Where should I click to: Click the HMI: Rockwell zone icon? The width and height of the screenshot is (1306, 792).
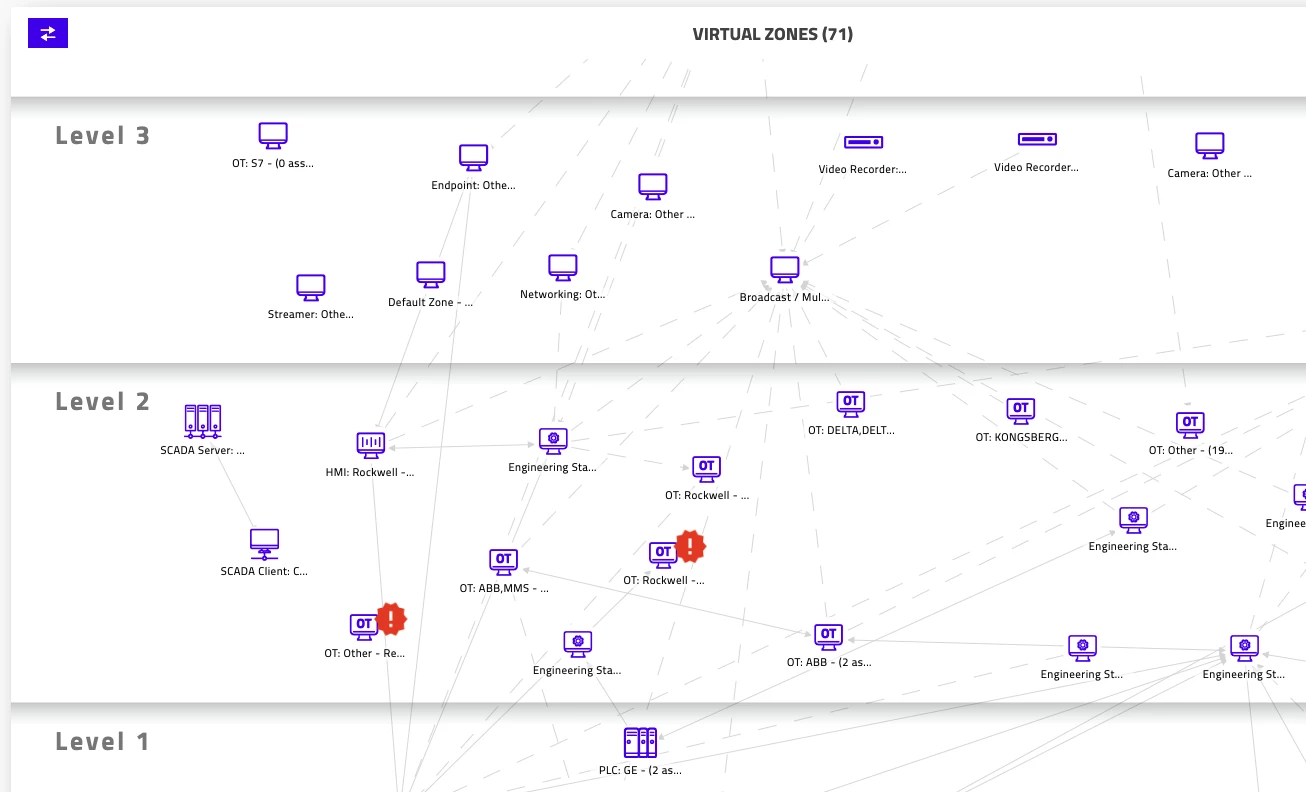[371, 443]
